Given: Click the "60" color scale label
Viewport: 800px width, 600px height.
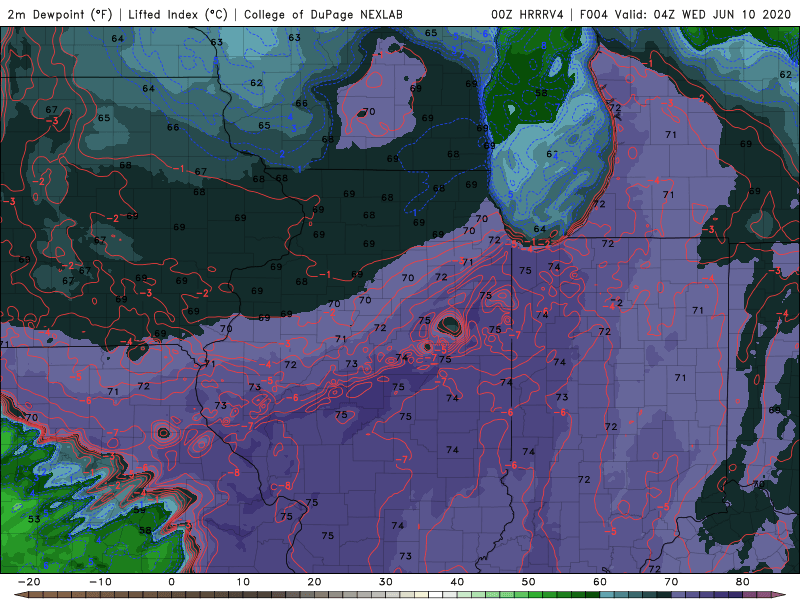Looking at the screenshot, I should (x=600, y=582).
